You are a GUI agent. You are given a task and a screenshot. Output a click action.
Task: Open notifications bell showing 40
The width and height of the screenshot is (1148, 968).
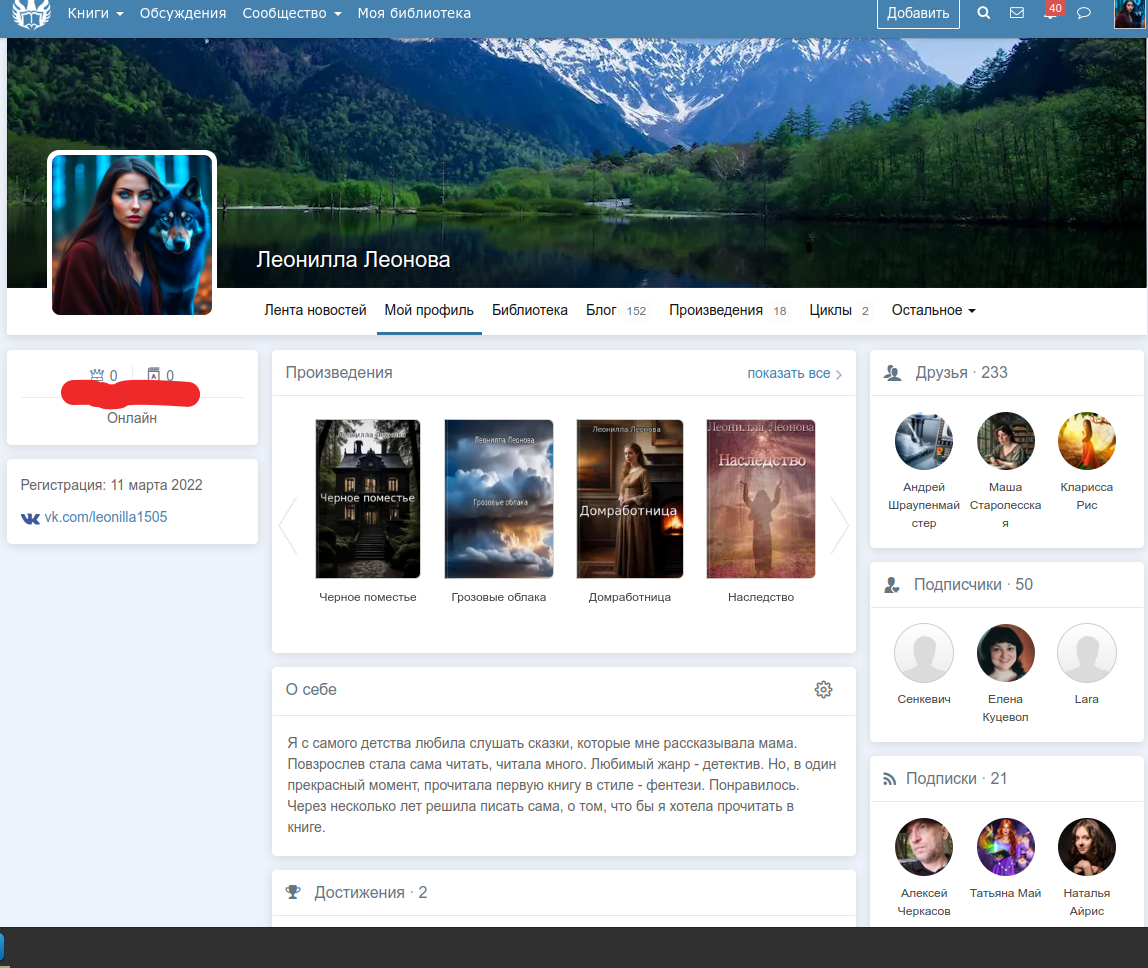tap(1050, 13)
